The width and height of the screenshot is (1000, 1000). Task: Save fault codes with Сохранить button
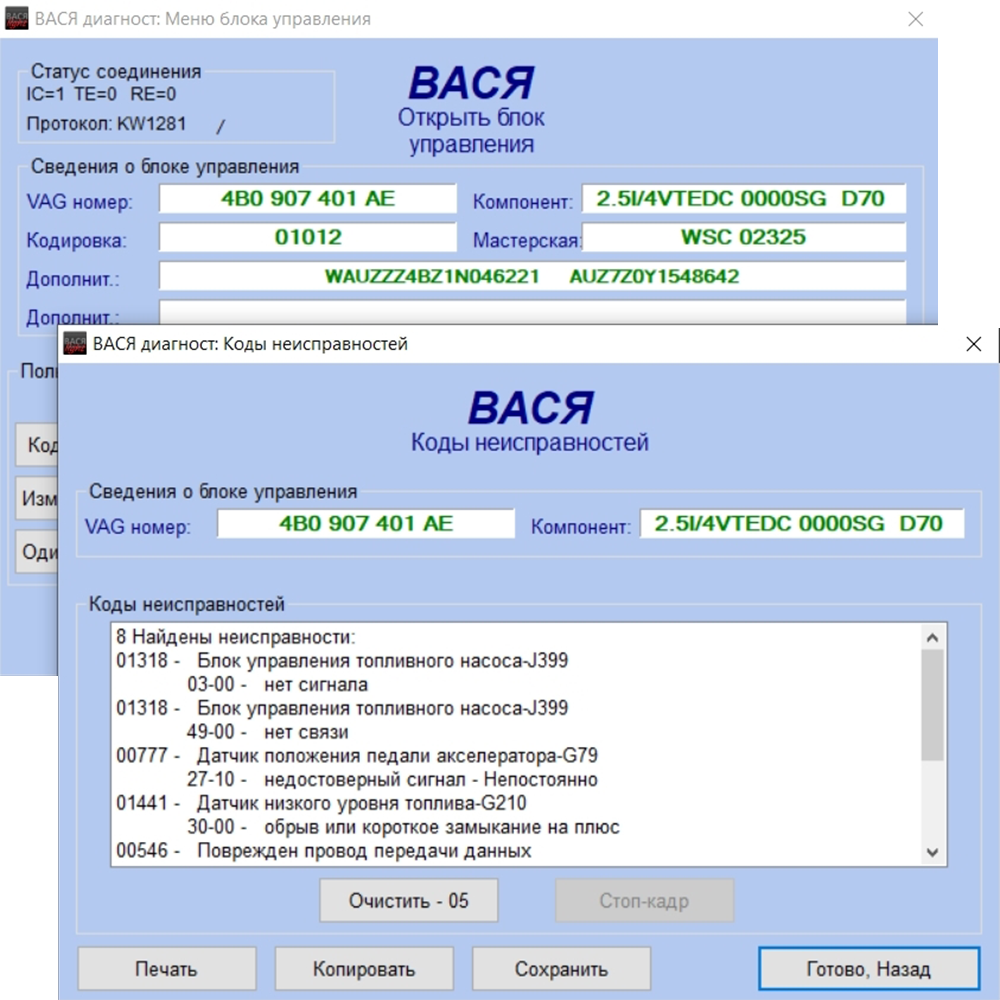point(561,969)
